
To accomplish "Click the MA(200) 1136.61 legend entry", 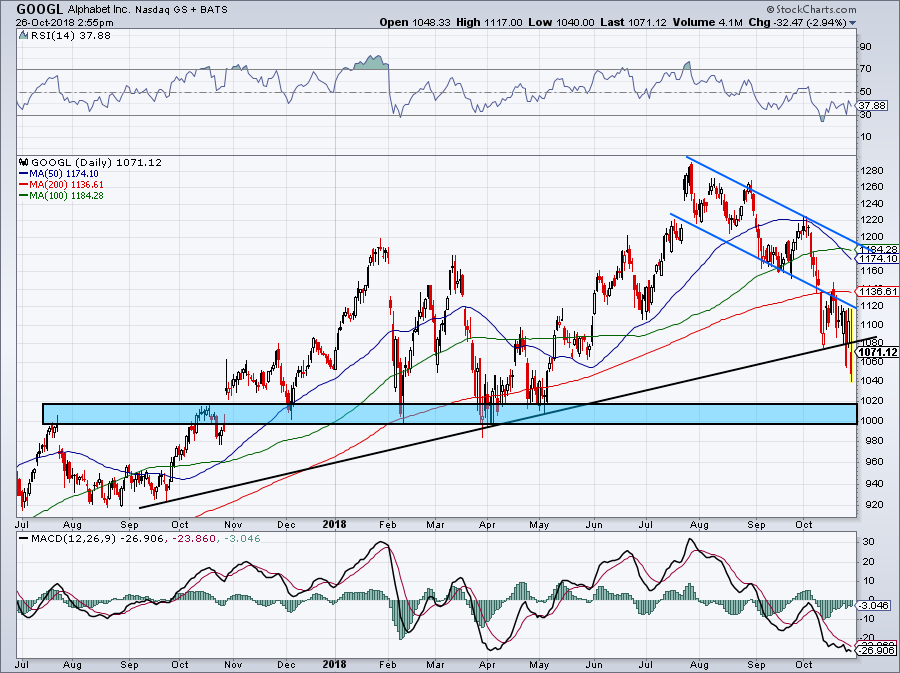I will coord(61,185).
